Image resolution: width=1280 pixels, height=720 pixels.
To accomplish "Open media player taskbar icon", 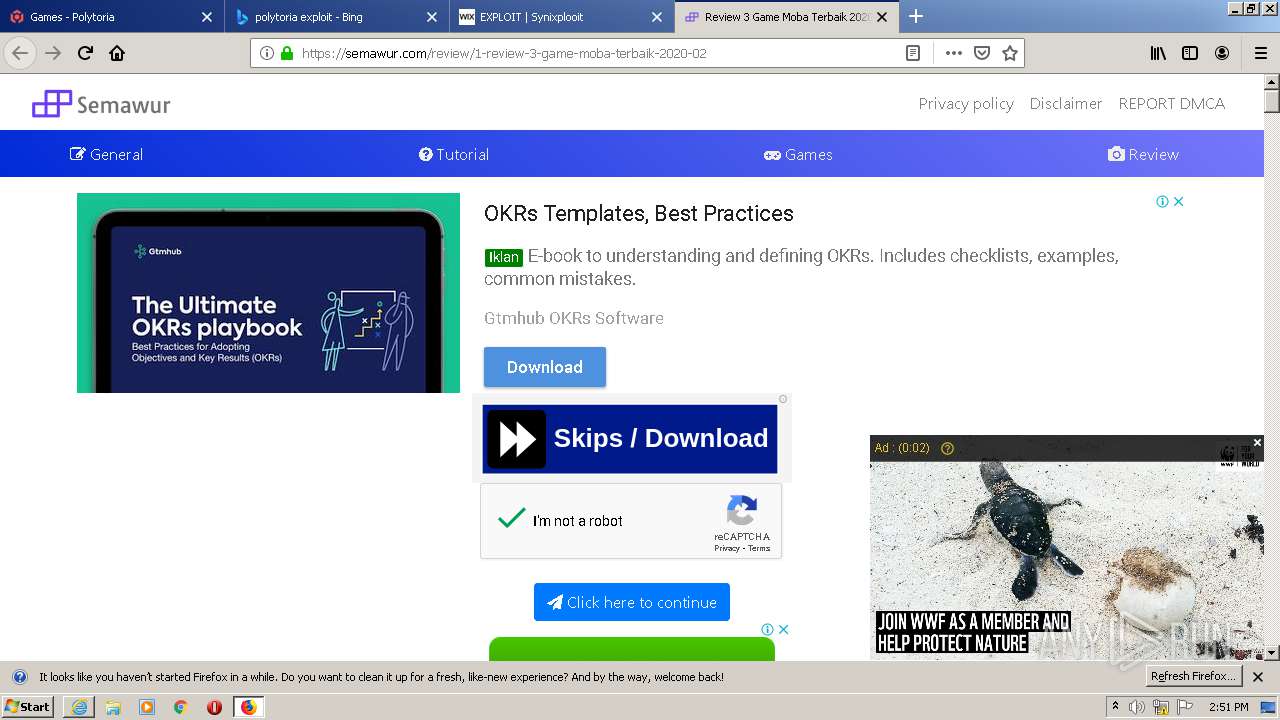I will 147,707.
